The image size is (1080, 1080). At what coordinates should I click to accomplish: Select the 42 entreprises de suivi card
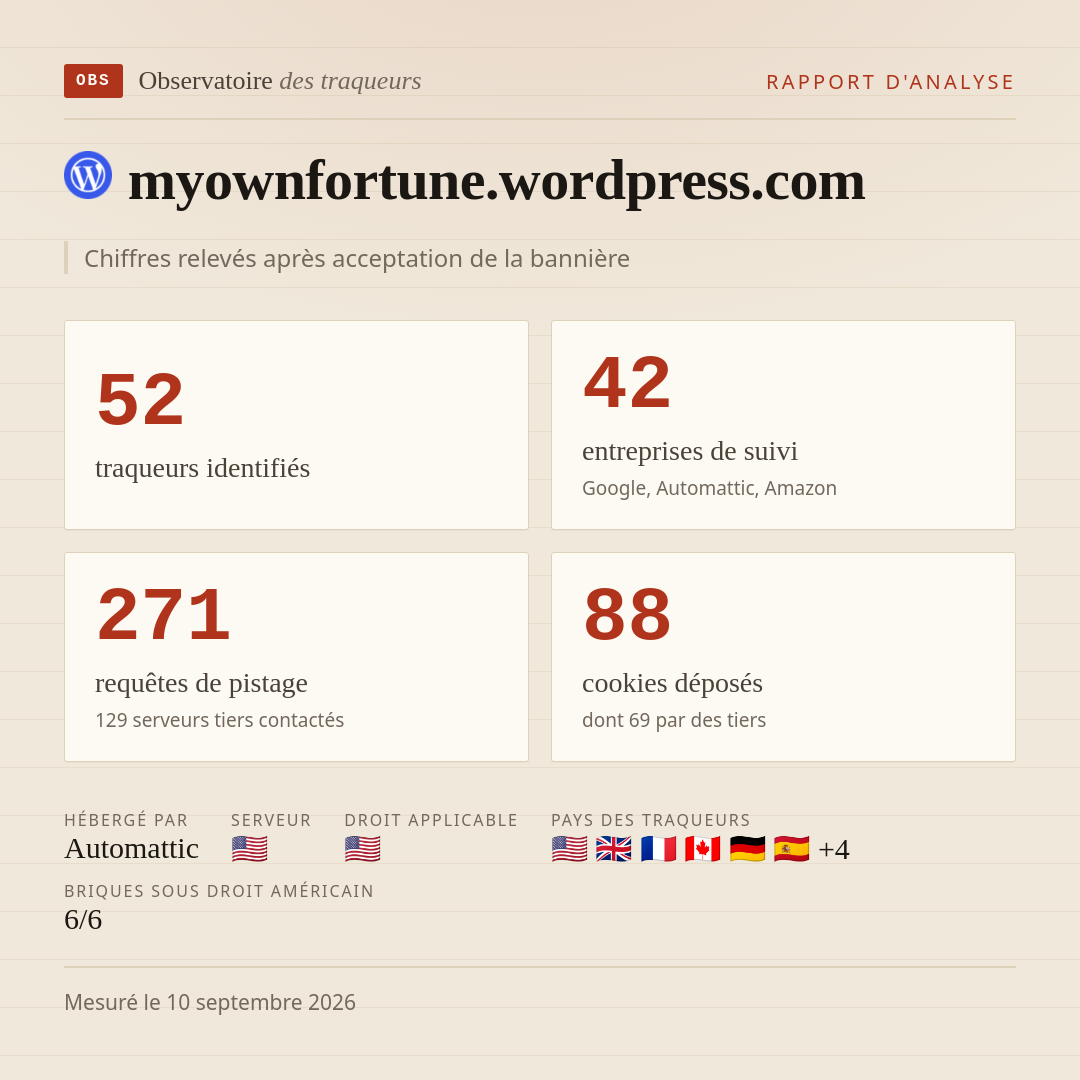783,425
